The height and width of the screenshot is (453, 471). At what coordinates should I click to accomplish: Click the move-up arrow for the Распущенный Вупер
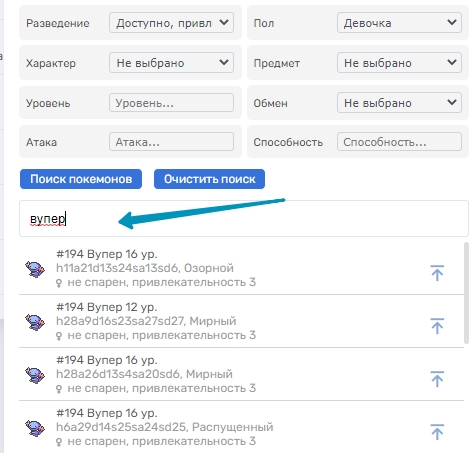pos(437,432)
